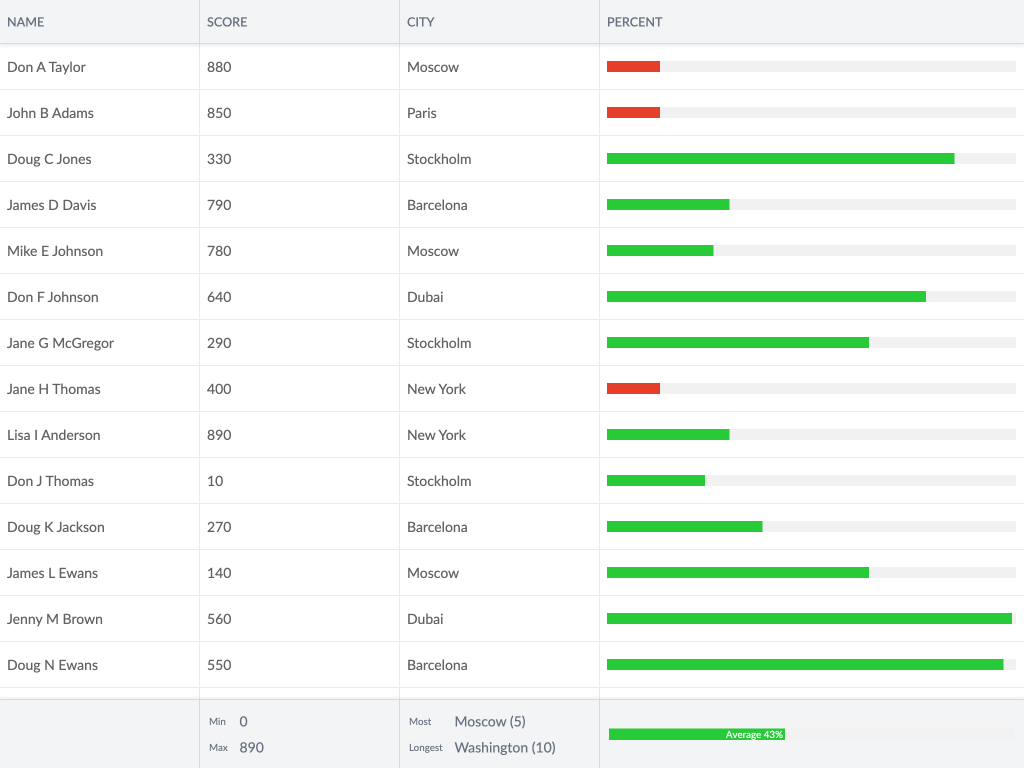Click the score value 140

219,573
